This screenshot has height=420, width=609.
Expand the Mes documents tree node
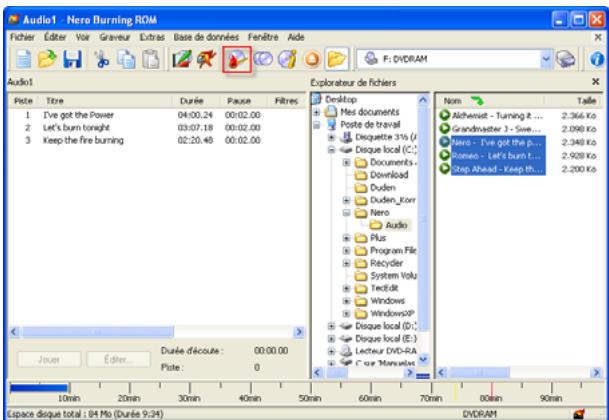click(317, 112)
